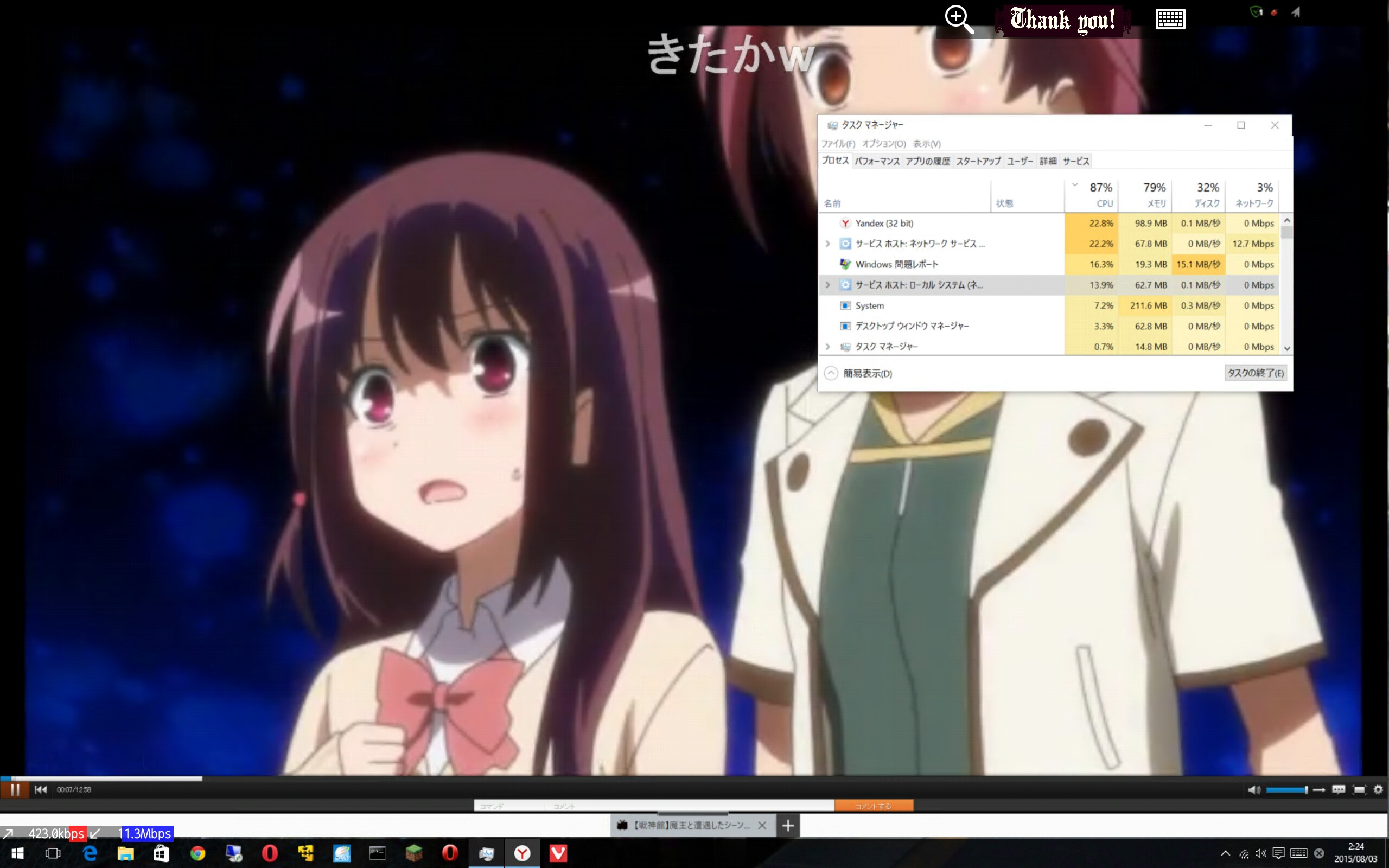The width and height of the screenshot is (1389, 868).
Task: Open the Windows Start menu
Action: [x=17, y=854]
